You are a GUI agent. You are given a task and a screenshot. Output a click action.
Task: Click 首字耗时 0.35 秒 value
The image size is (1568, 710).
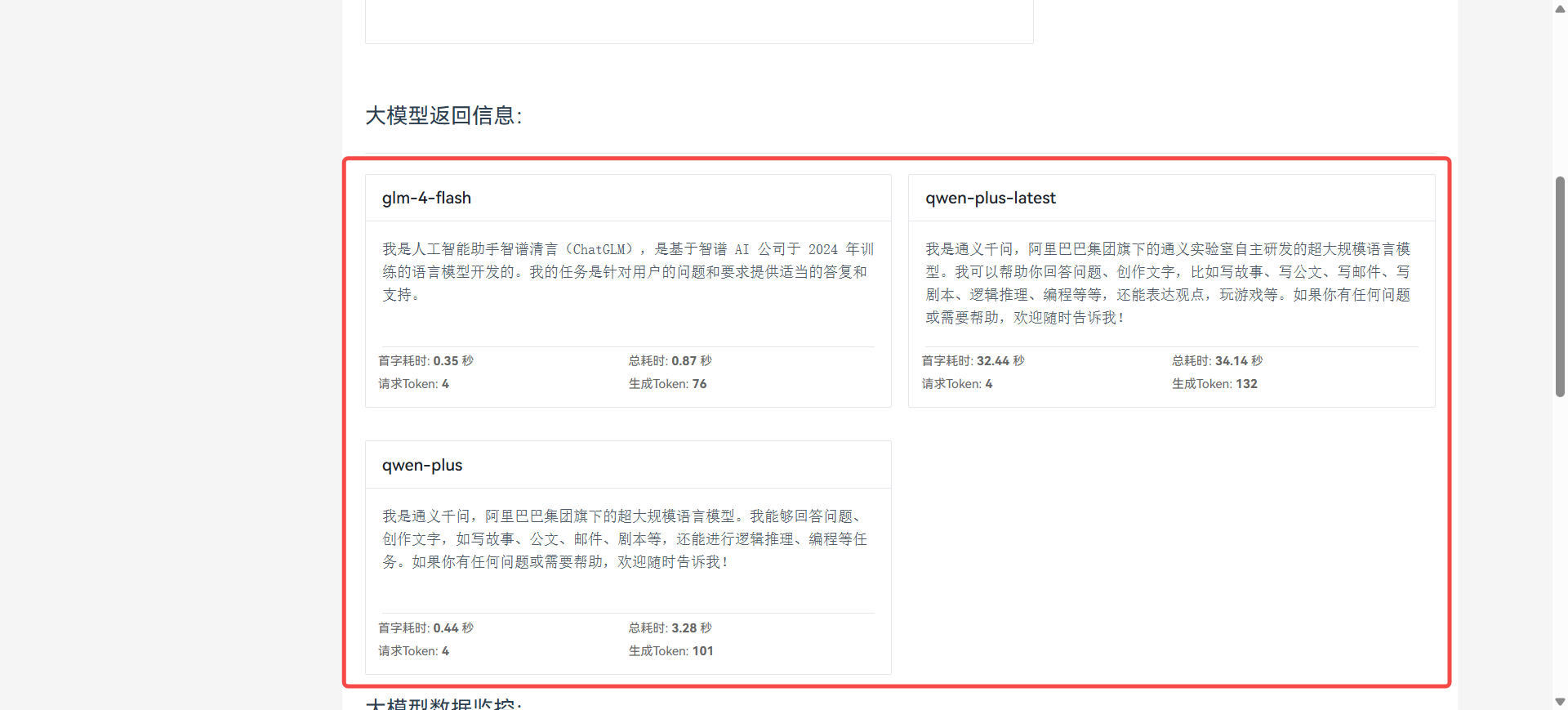pyautogui.click(x=425, y=360)
